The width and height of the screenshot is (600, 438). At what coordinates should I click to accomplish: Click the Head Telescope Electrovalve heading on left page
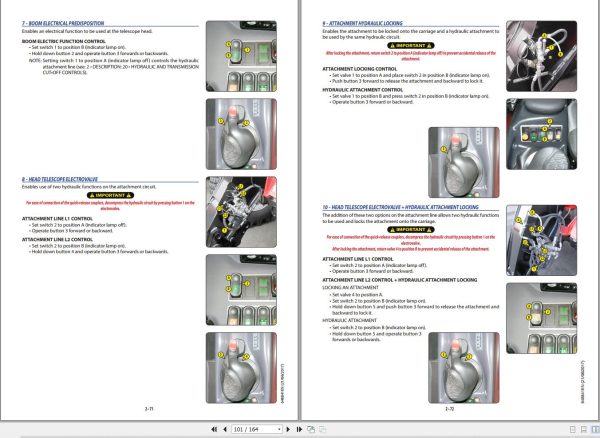(x=60, y=179)
